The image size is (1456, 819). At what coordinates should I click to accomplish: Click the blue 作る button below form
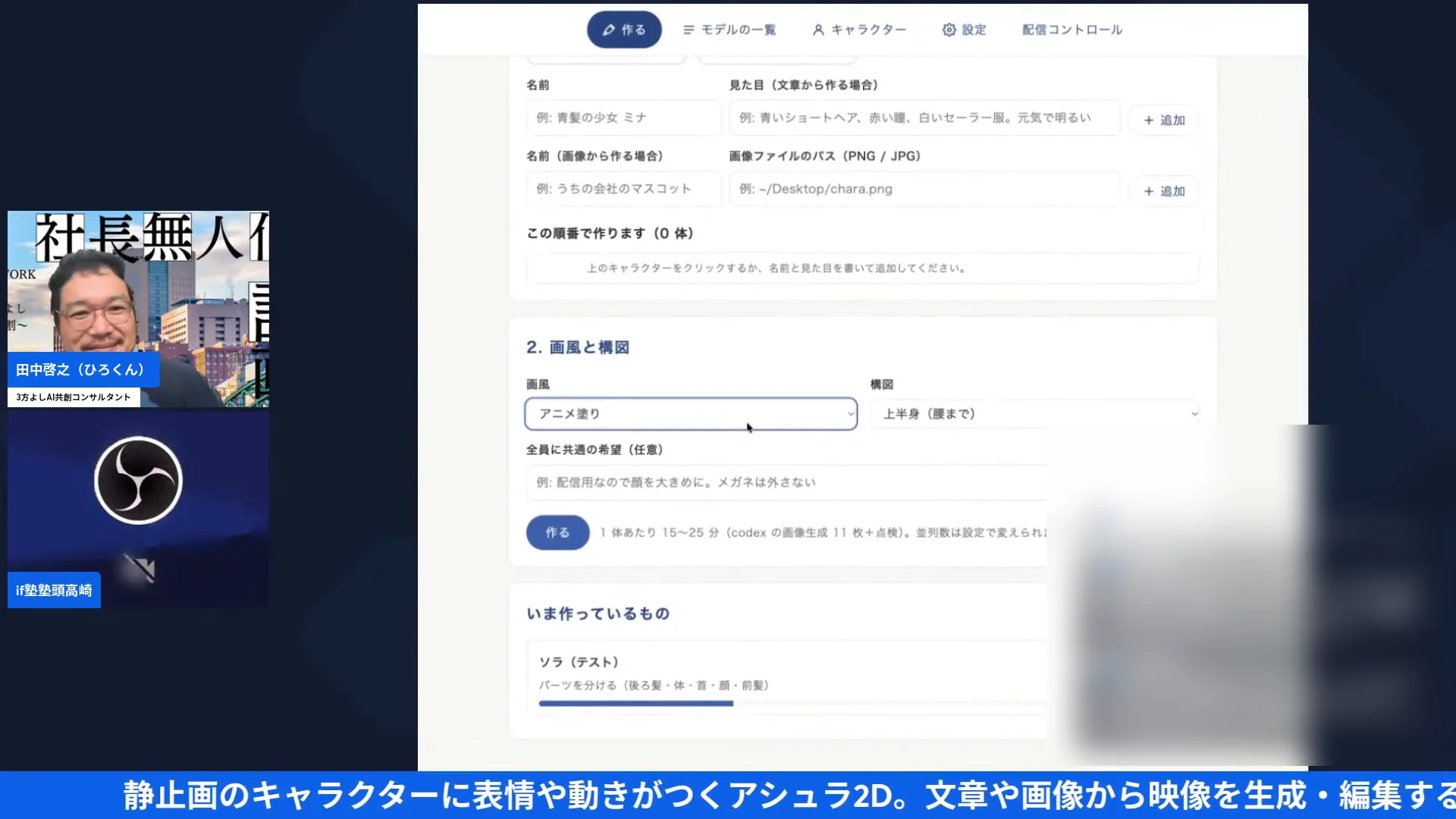click(557, 532)
